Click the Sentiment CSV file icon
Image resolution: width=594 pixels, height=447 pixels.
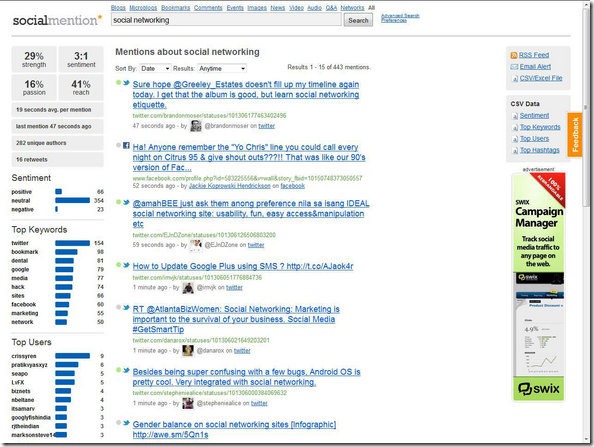[515, 116]
